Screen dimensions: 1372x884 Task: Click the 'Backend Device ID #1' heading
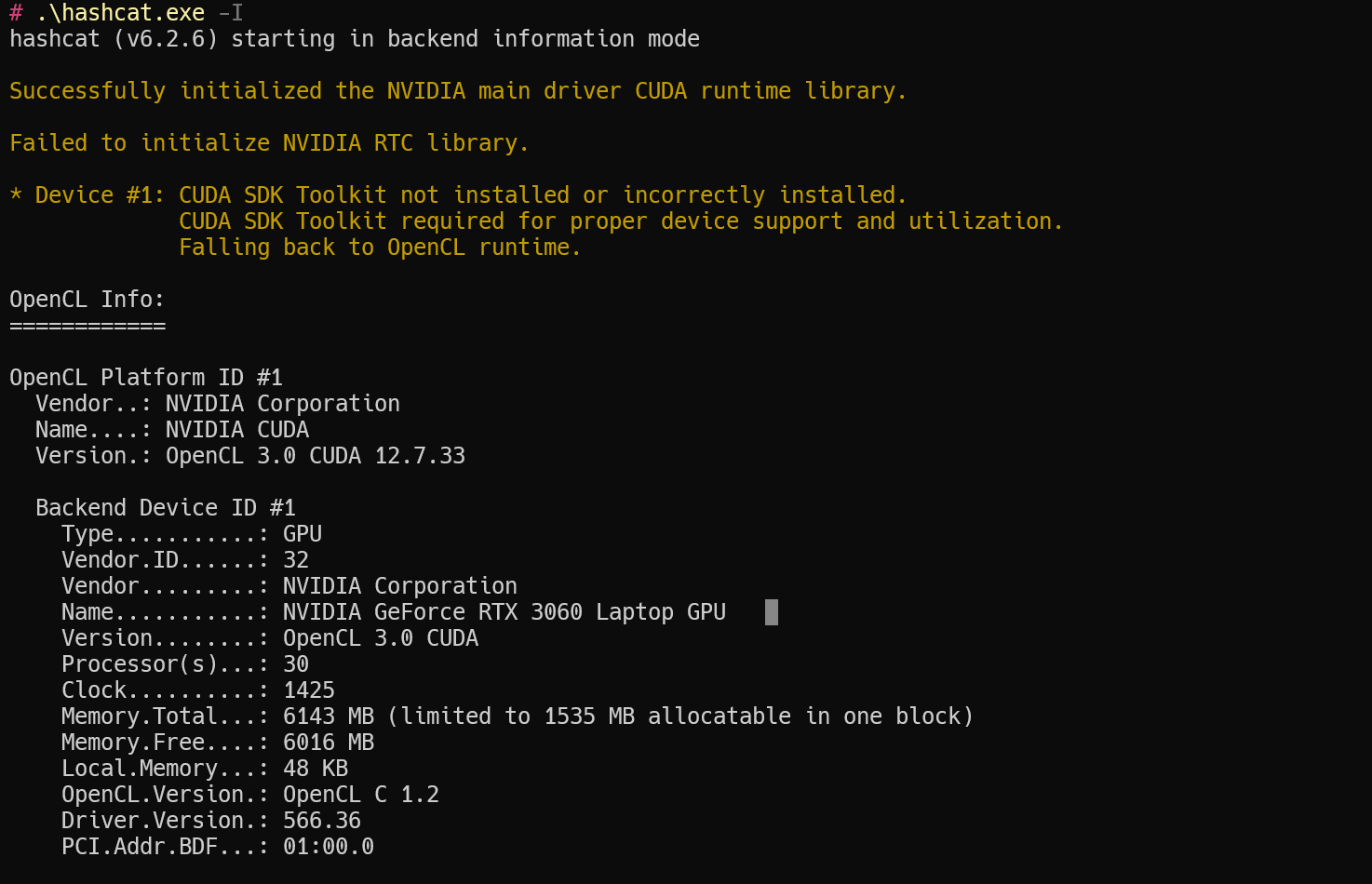click(166, 508)
